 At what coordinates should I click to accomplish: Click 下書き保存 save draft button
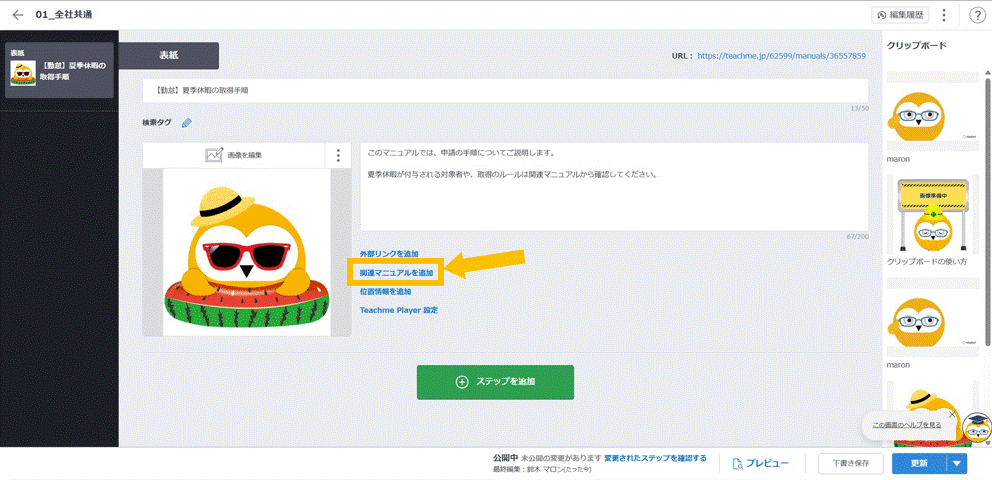(x=850, y=464)
